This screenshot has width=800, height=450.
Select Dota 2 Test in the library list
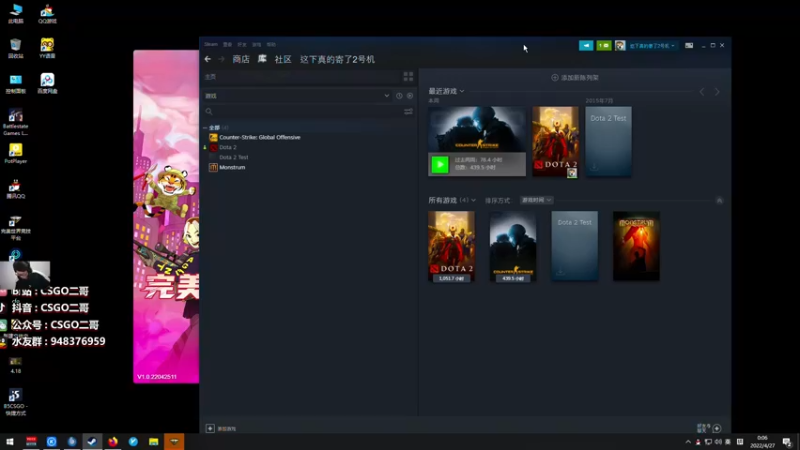234,157
